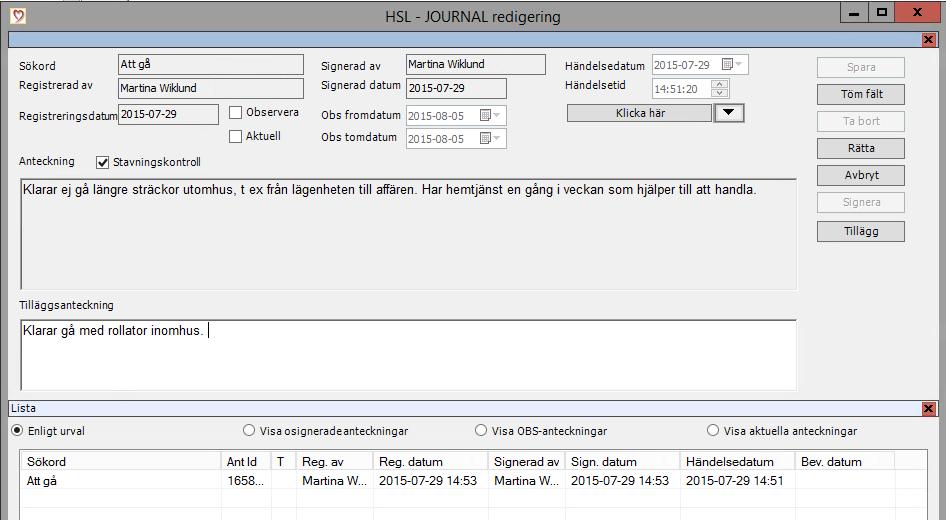946x520 pixels.
Task: Click into the Sökord field showing Att gå
Action: click(211, 65)
